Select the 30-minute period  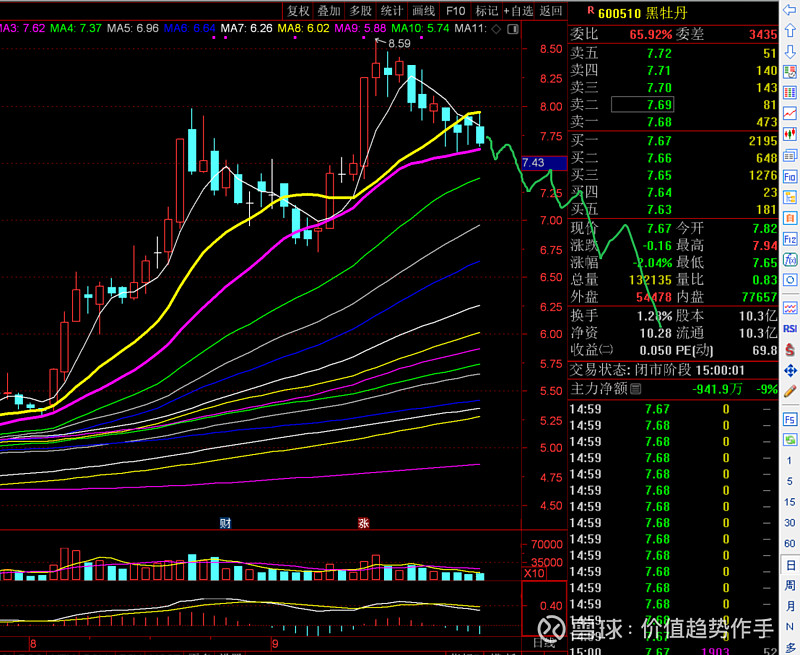click(790, 522)
